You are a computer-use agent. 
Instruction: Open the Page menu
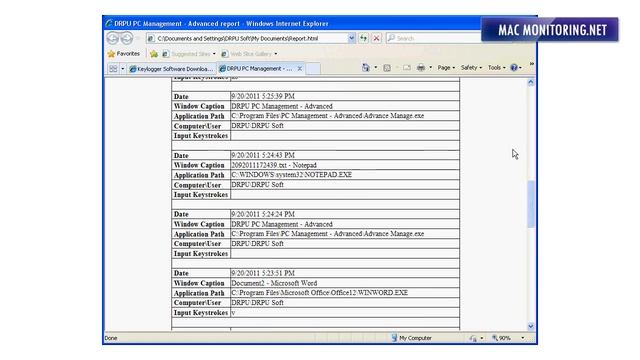coord(446,68)
